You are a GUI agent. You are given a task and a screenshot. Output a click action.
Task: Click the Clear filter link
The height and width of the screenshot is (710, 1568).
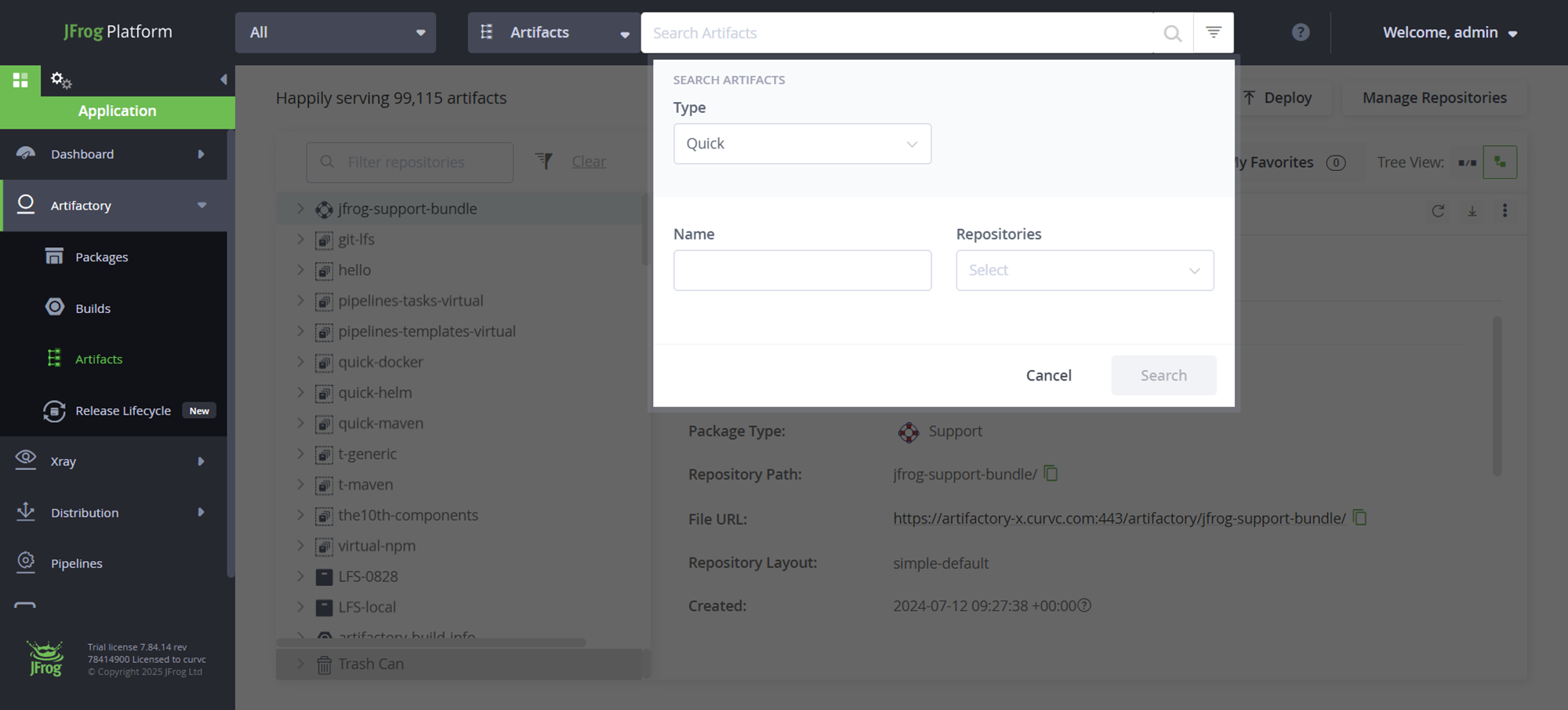tap(589, 162)
